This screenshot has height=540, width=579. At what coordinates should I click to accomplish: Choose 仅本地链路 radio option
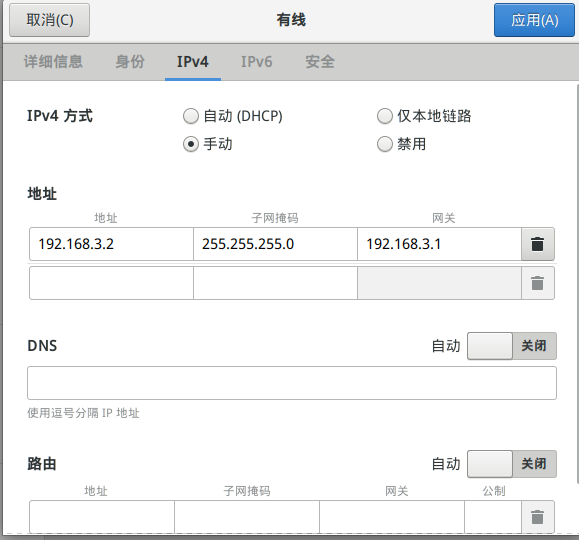coord(385,116)
